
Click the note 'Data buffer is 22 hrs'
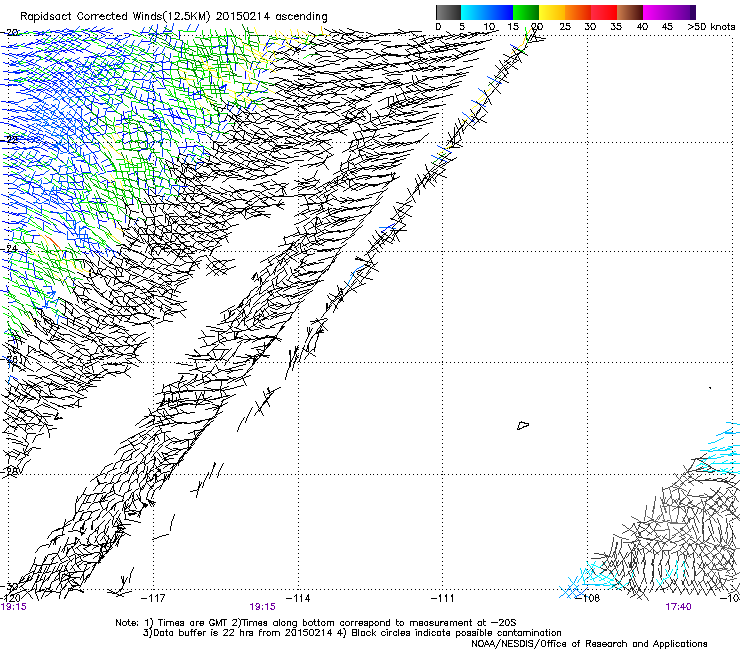211,633
